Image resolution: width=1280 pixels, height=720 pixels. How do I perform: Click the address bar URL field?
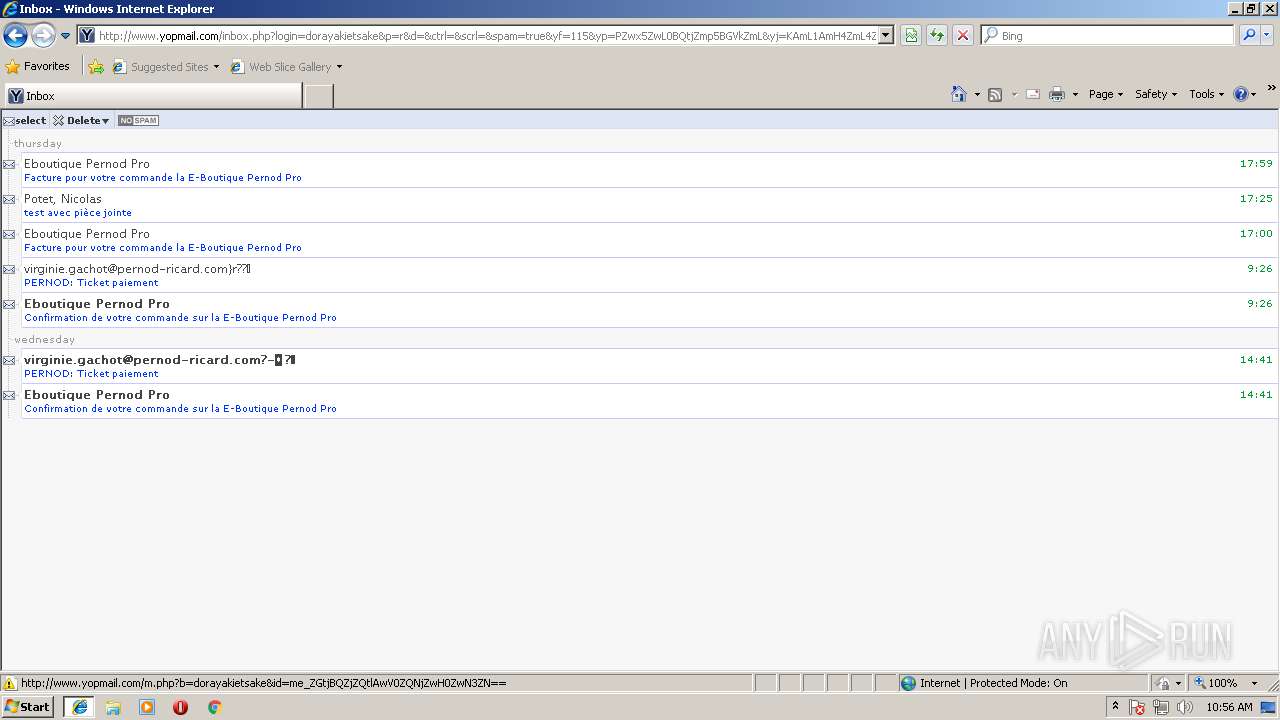pos(478,36)
